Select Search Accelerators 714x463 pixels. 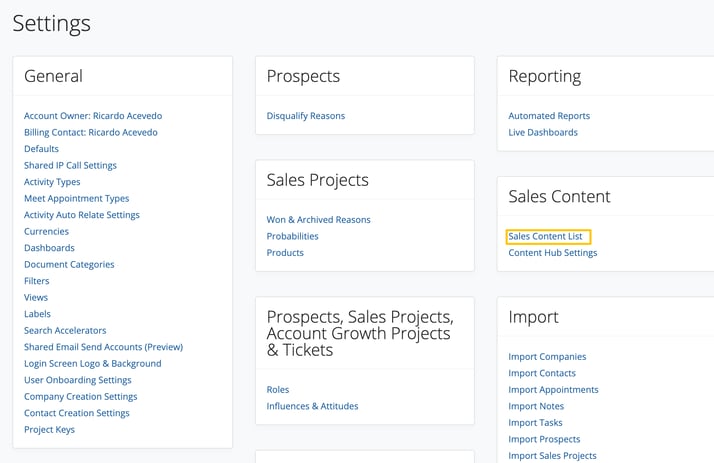pyautogui.click(x=65, y=331)
